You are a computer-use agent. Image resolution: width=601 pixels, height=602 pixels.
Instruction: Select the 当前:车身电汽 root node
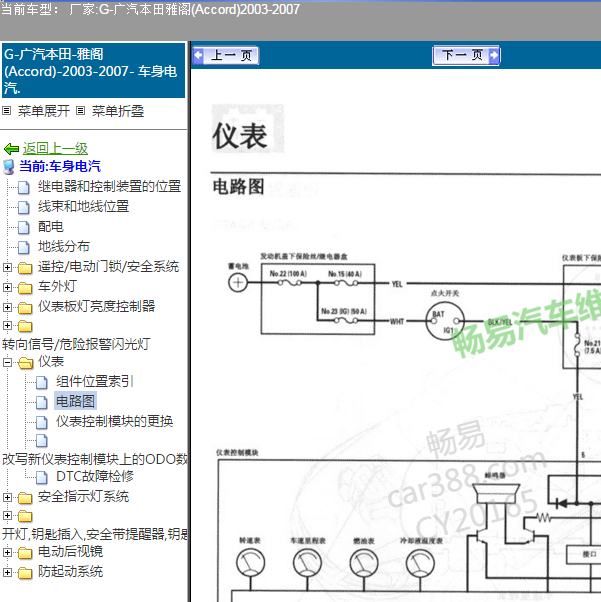60,167
